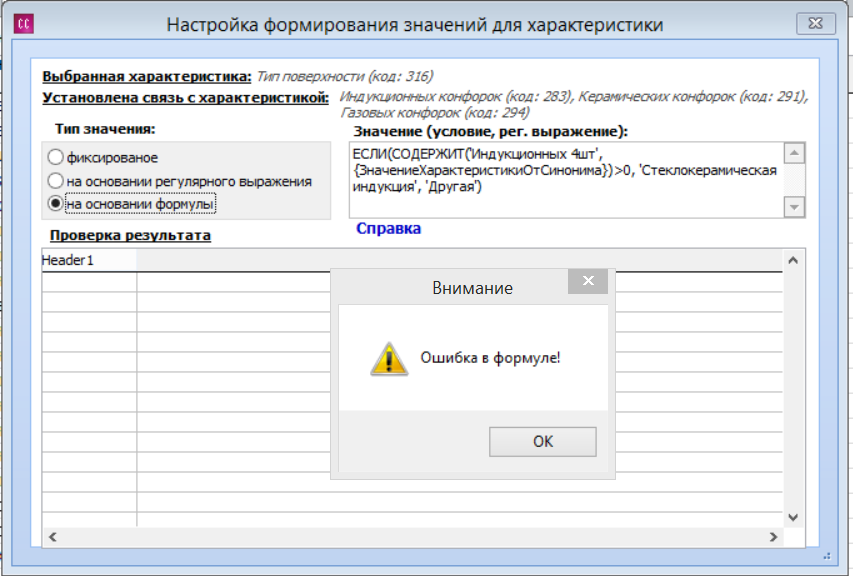Click the 'Газовых конфорок (код: 294)' text
This screenshot has width=853, height=576.
click(435, 113)
